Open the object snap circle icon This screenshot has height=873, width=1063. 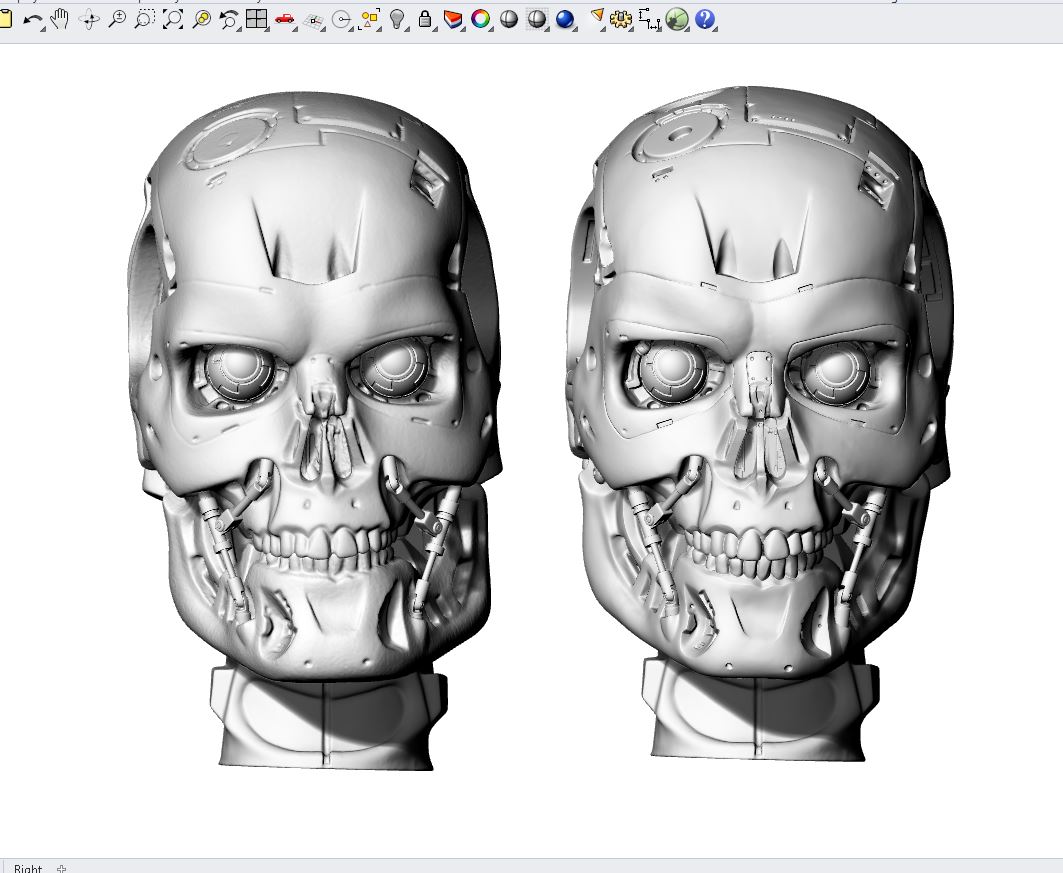pos(342,20)
